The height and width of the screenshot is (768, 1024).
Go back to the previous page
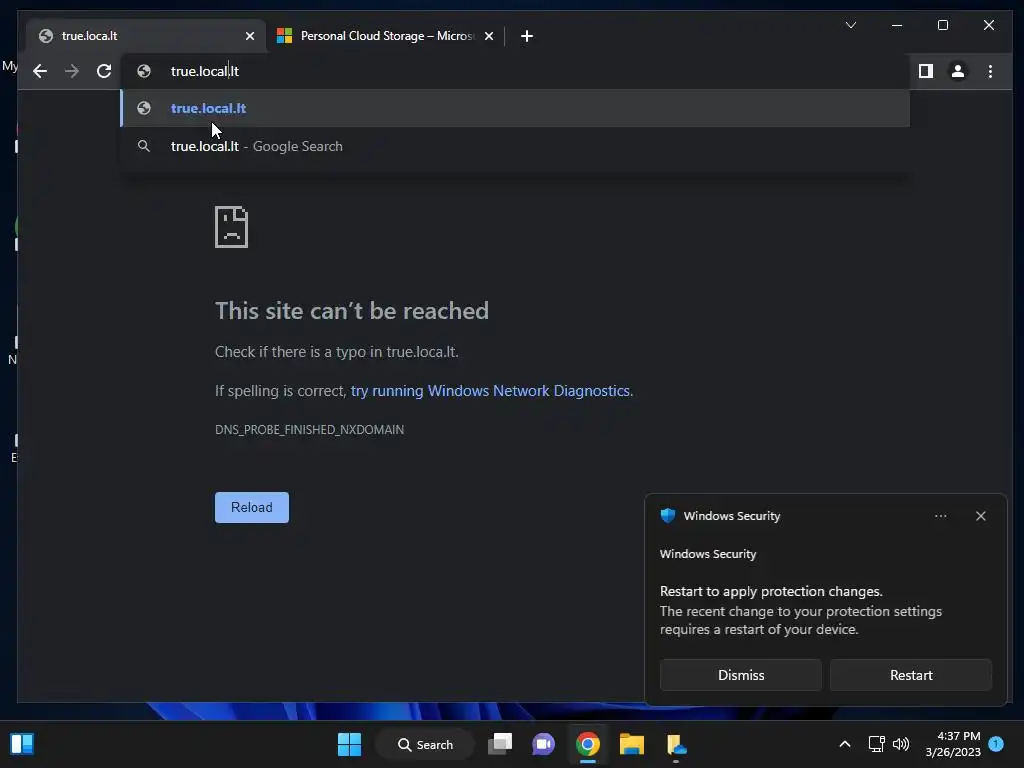pos(40,71)
